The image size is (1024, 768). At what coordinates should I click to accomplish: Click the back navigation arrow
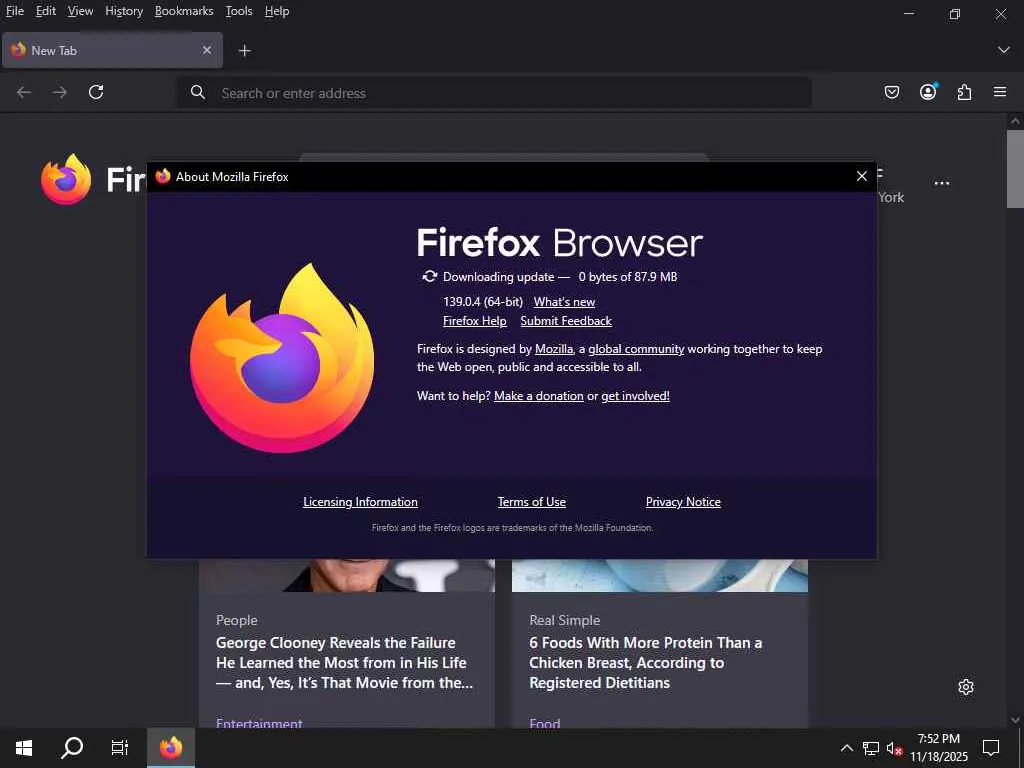point(24,93)
